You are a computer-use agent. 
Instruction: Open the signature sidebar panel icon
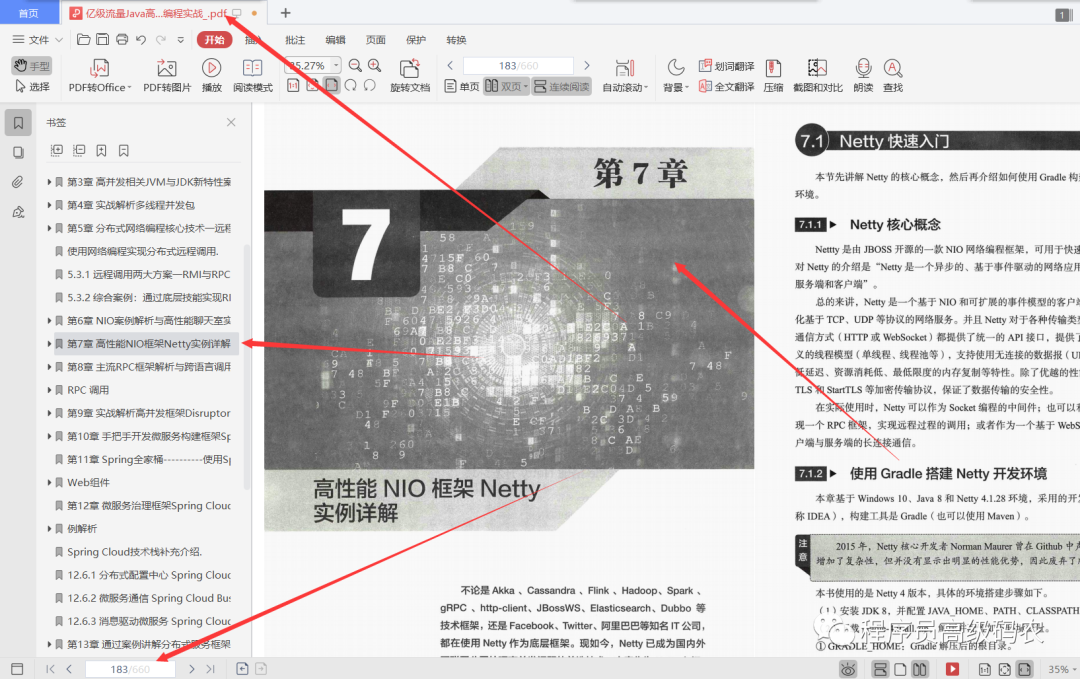pos(19,211)
